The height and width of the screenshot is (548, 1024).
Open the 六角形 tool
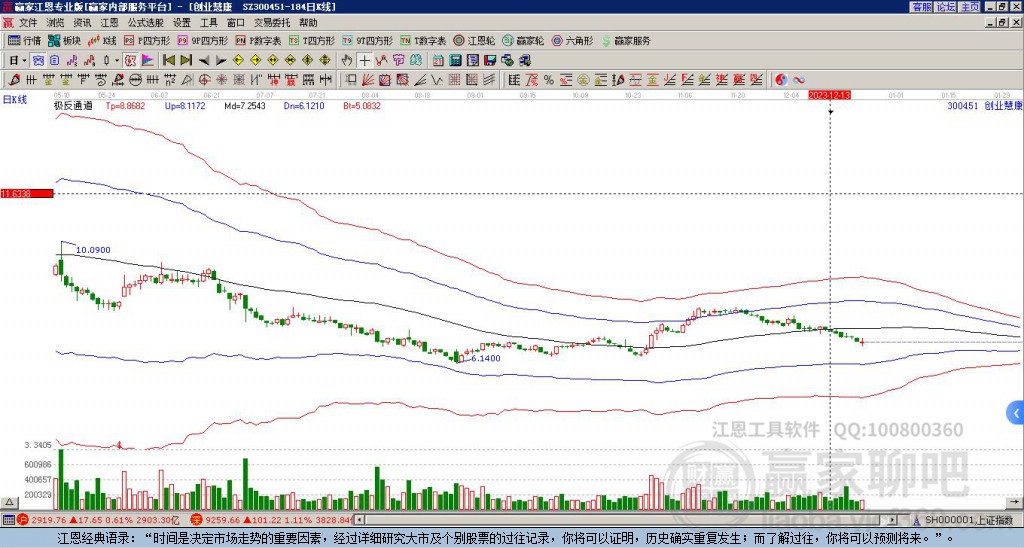573,40
